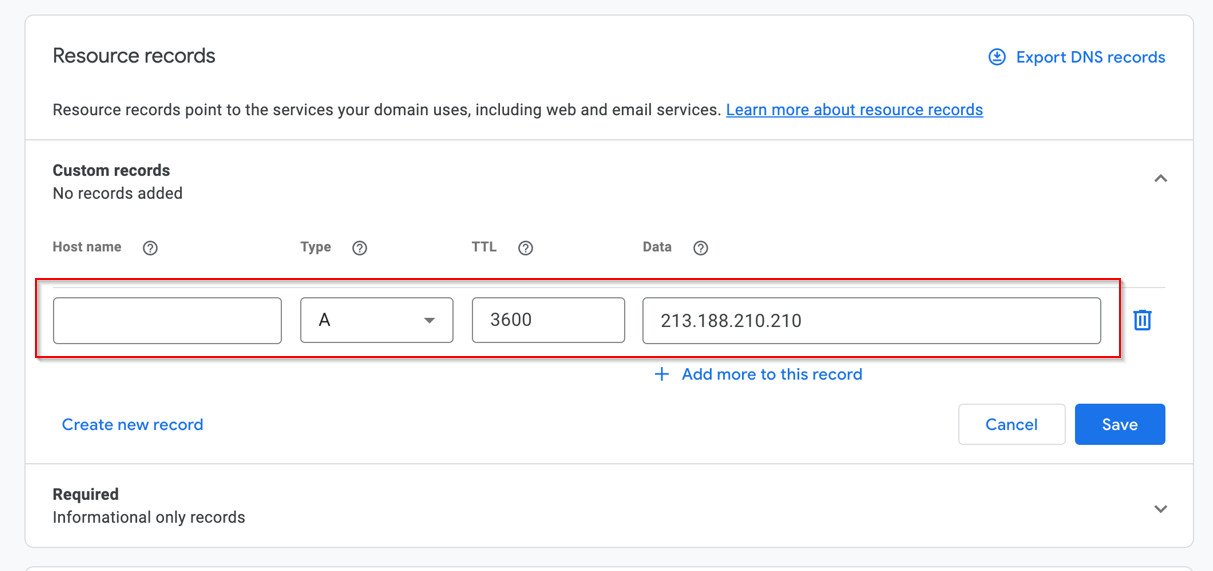The height and width of the screenshot is (571, 1213).
Task: Collapse the Custom records section chevron
Action: click(1160, 179)
